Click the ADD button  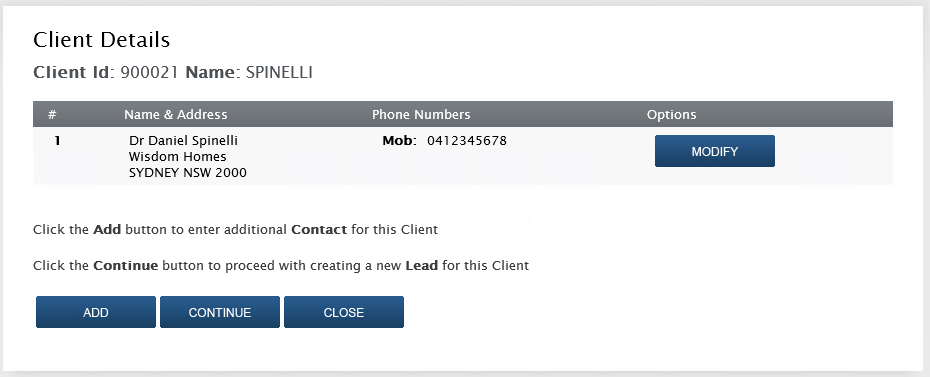pos(95,312)
